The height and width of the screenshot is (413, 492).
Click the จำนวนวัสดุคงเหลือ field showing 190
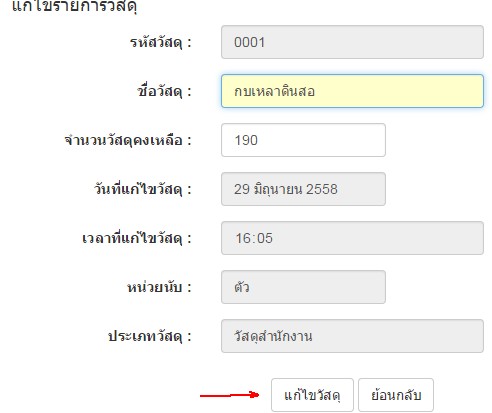tap(303, 140)
